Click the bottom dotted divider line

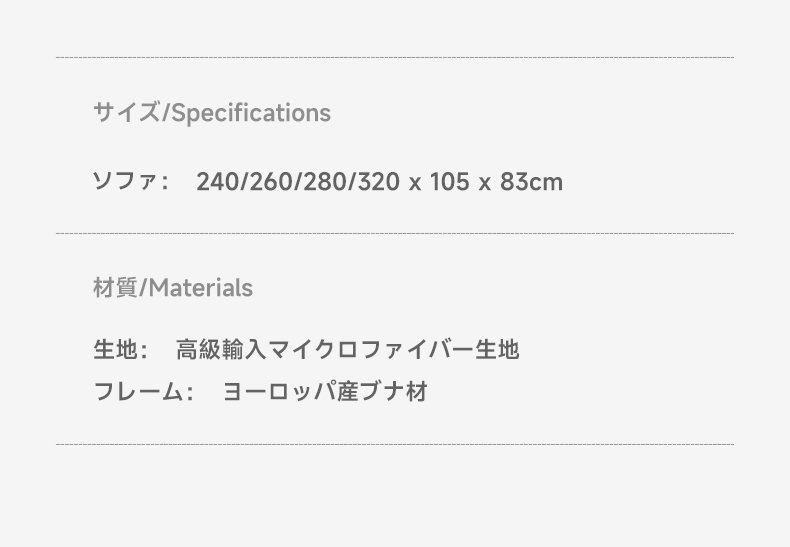coord(395,444)
